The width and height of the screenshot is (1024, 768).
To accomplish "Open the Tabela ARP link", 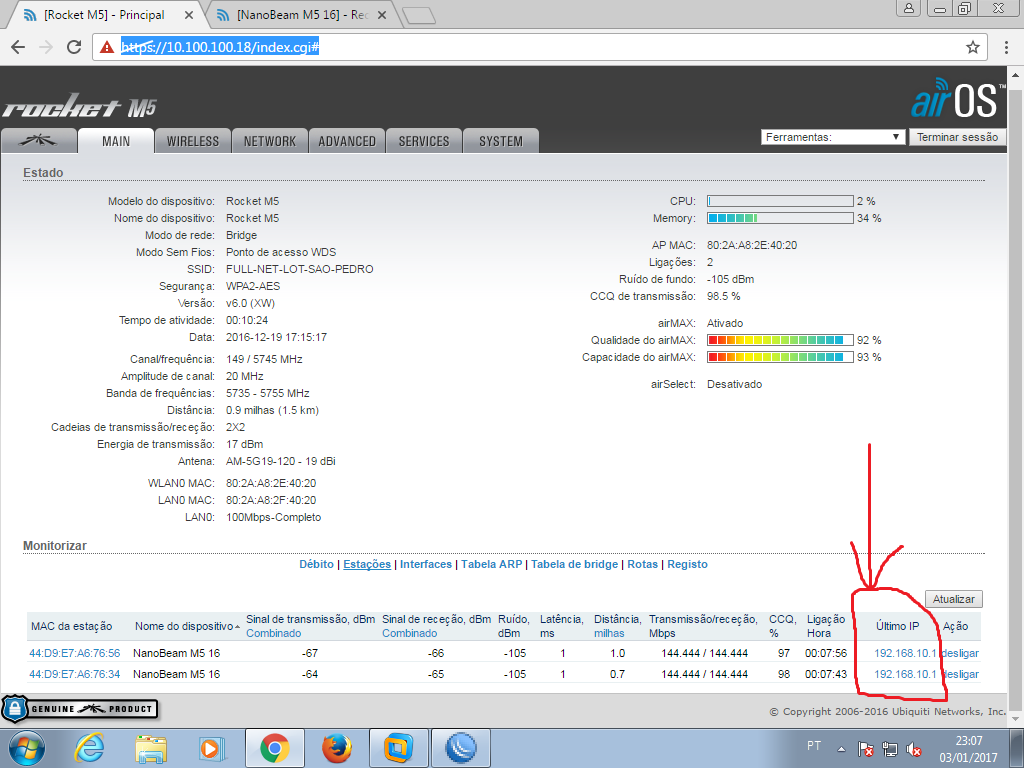I will click(492, 564).
